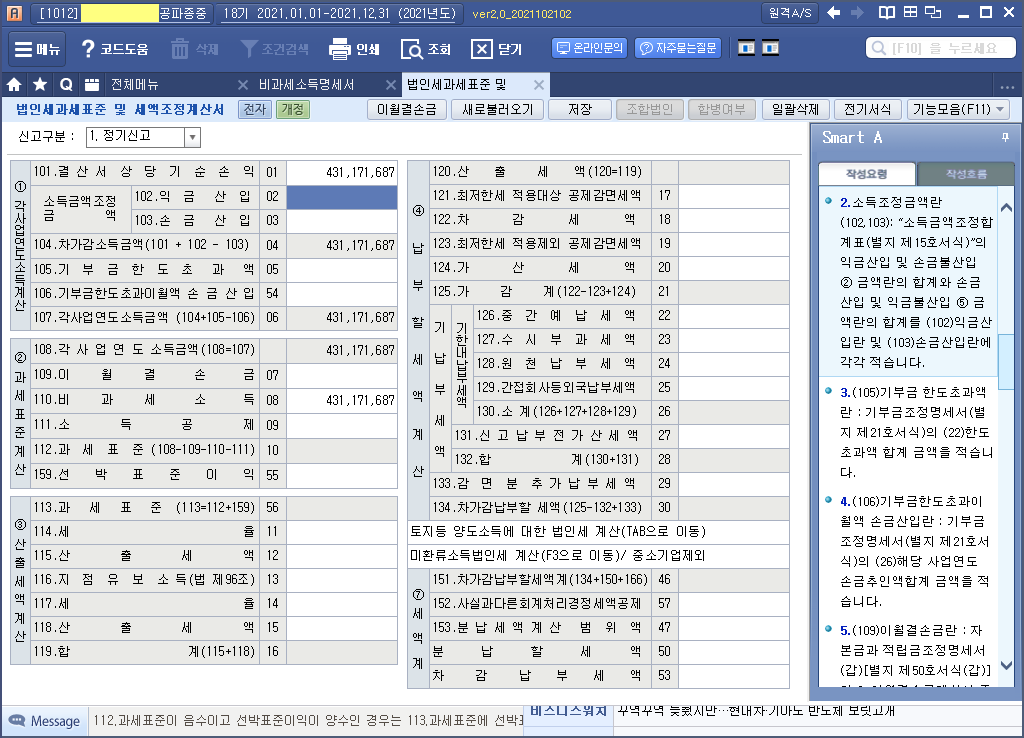Open the window list icon
The image size is (1024, 738).
tap(91, 84)
